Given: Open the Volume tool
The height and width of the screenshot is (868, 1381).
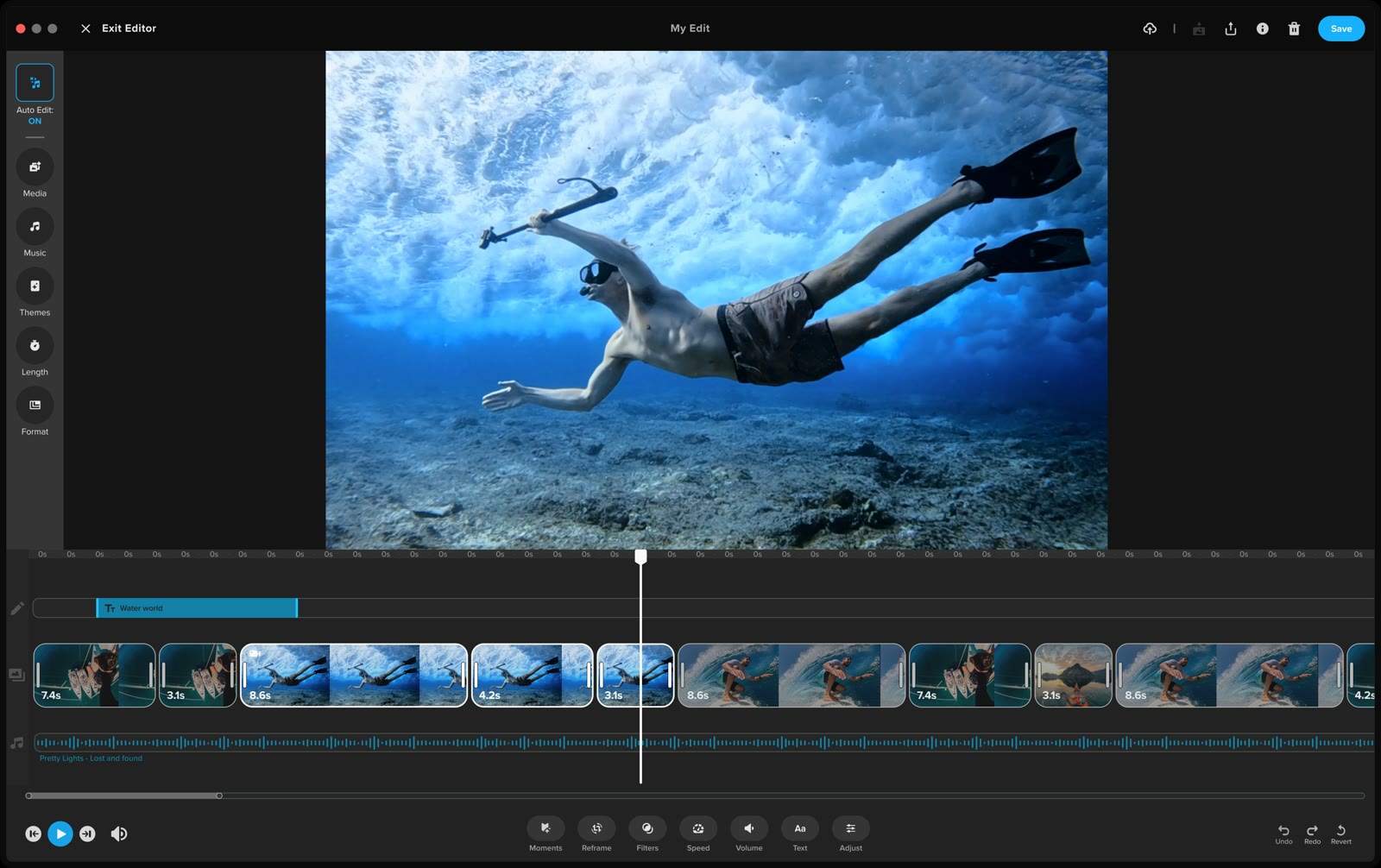Looking at the screenshot, I should tap(749, 828).
